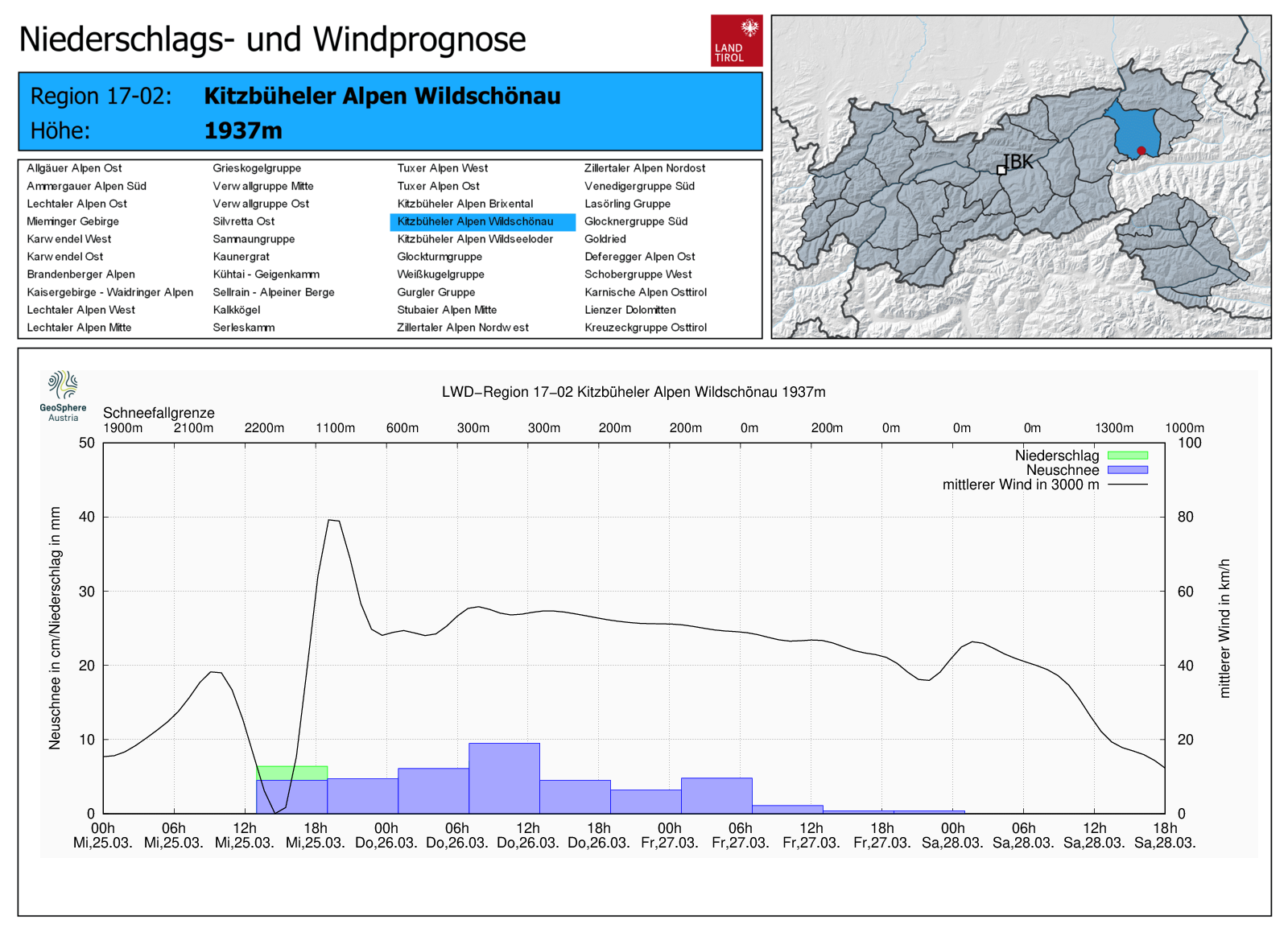Click the mittlerer Wind legend line

pos(1127,485)
